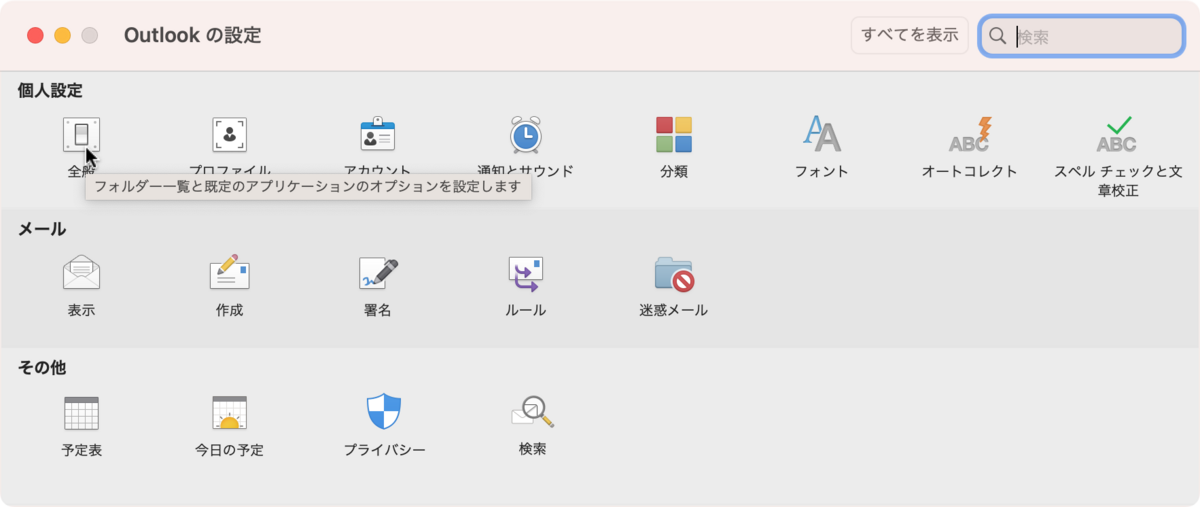The width and height of the screenshot is (1200, 507).
Task: Click the オートコレクト label text
Action: coord(970,171)
